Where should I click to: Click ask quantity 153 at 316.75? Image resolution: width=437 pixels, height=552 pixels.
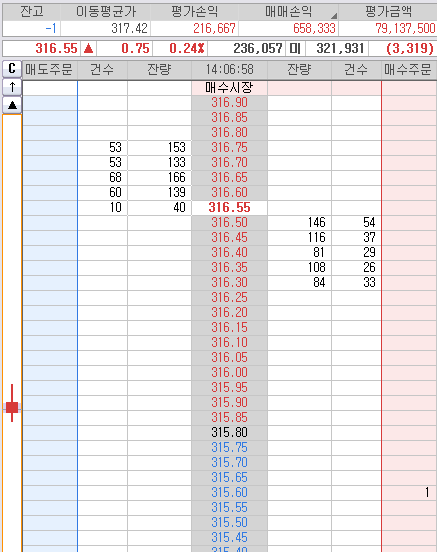176,148
